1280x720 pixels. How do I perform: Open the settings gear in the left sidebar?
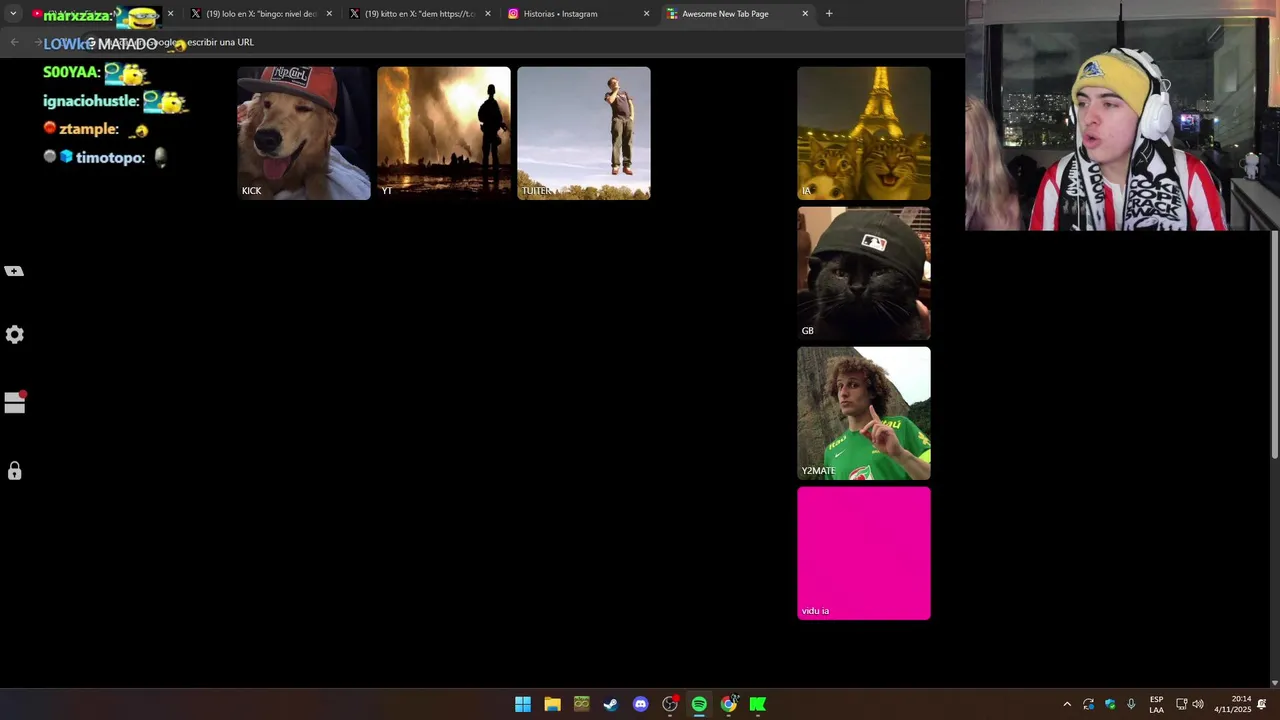coord(14,335)
